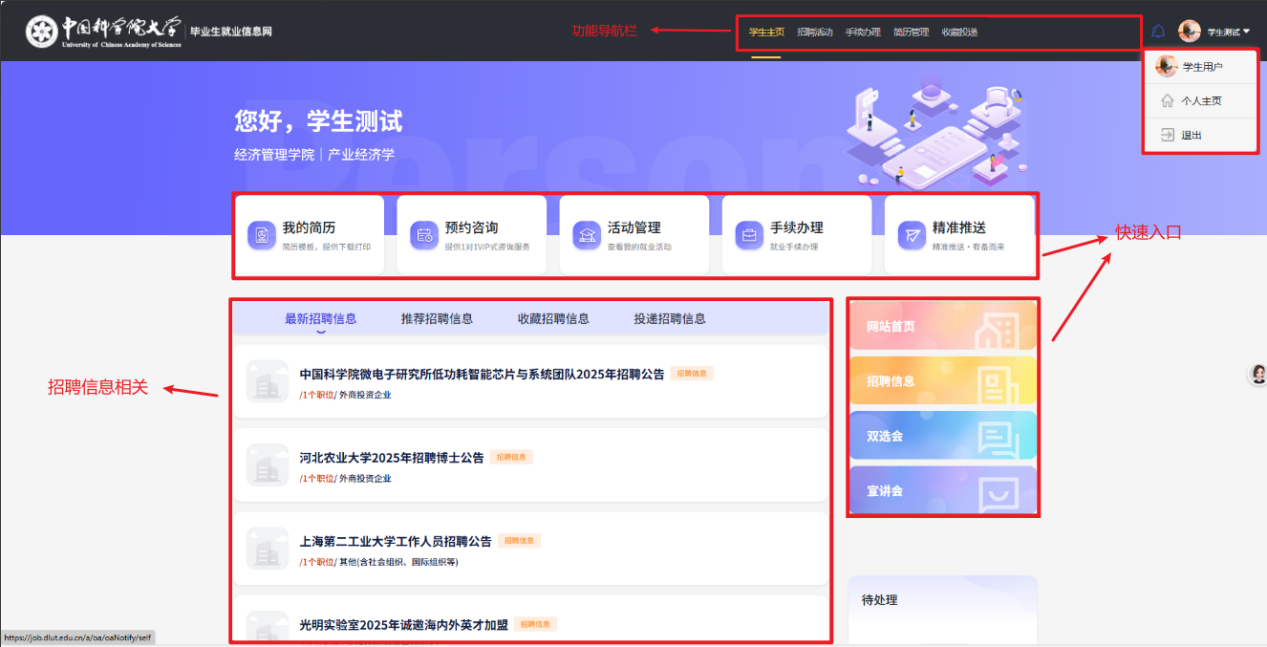1267x647 pixels.
Task: Click the 活动管理 activity icon
Action: coord(586,235)
